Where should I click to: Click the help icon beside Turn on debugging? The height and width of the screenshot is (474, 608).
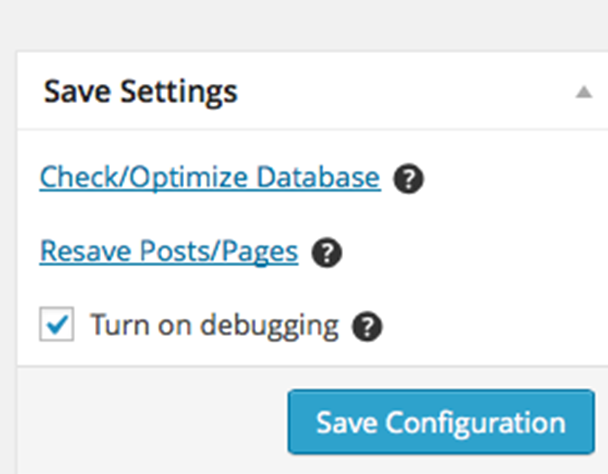369,326
